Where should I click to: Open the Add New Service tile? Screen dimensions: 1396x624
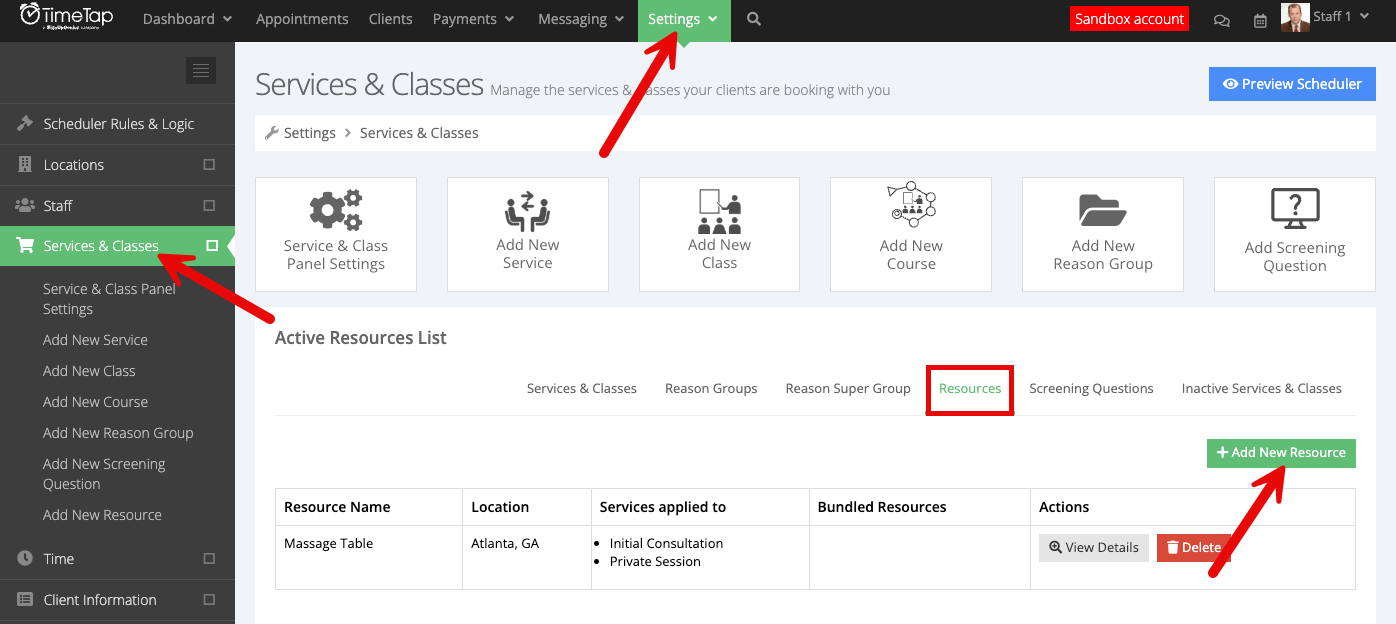click(x=528, y=234)
